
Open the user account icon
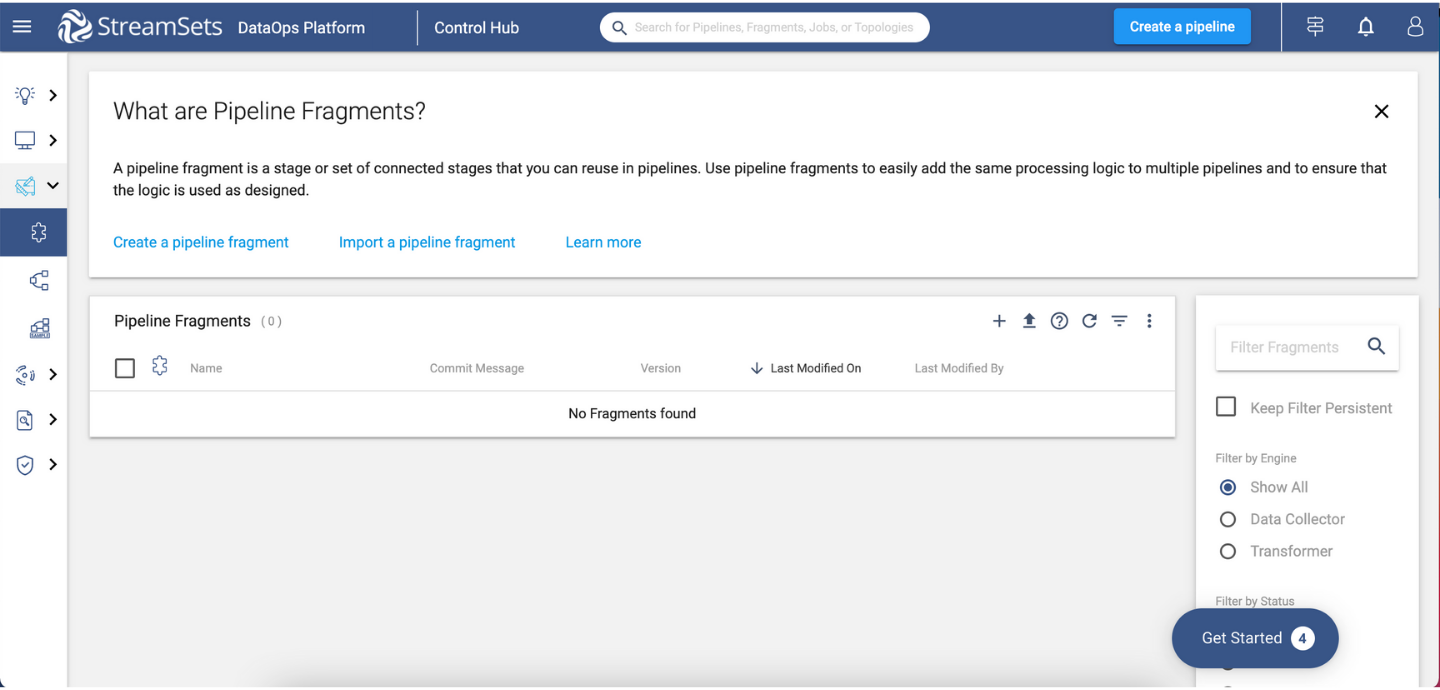pyautogui.click(x=1415, y=27)
